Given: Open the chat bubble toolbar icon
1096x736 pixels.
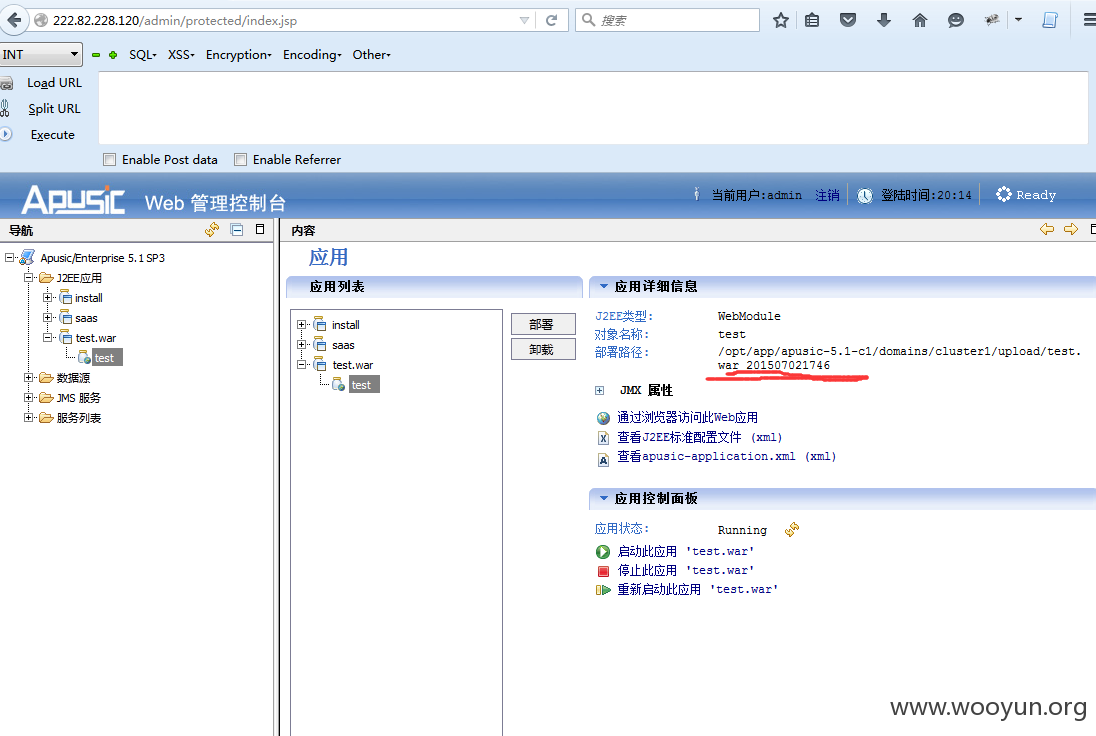Looking at the screenshot, I should pyautogui.click(x=956, y=20).
